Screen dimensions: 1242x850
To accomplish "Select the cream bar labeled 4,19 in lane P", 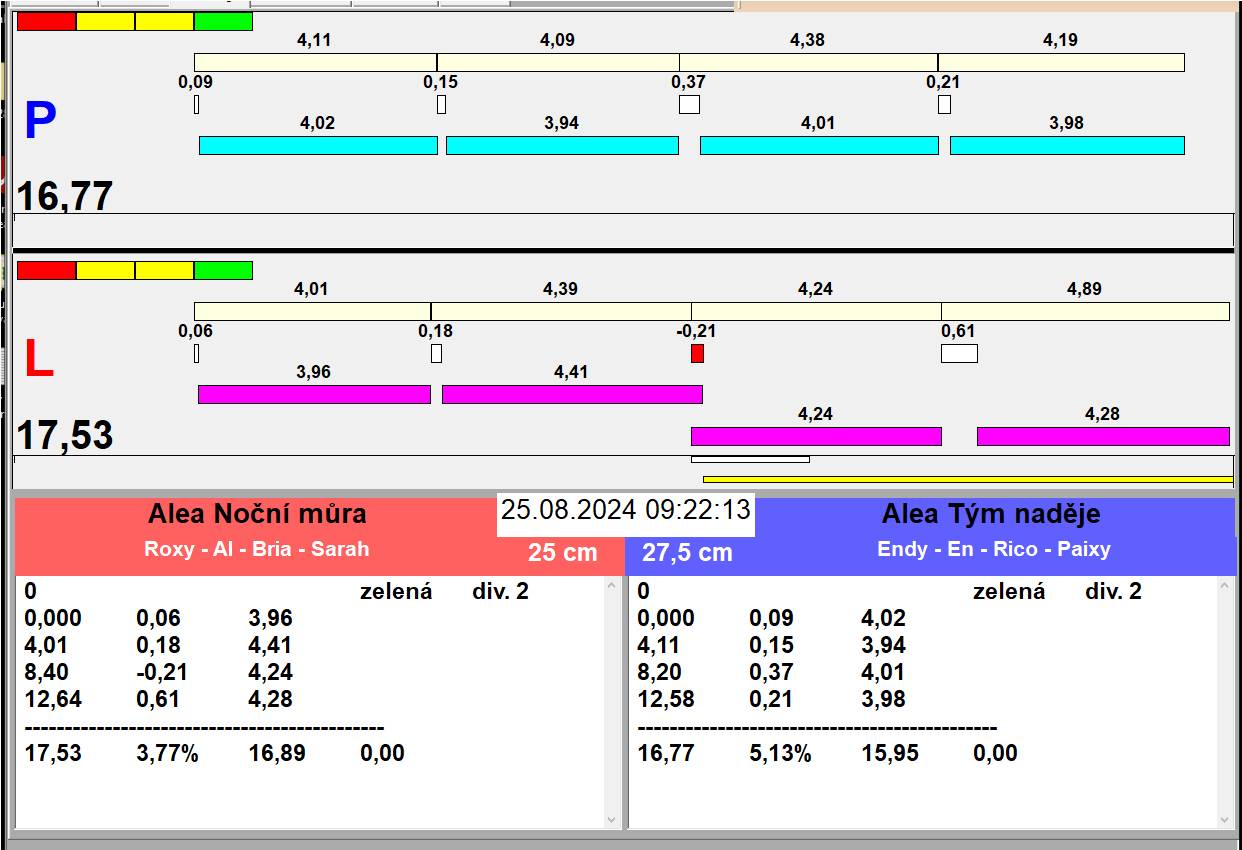I will pyautogui.click(x=1061, y=62).
